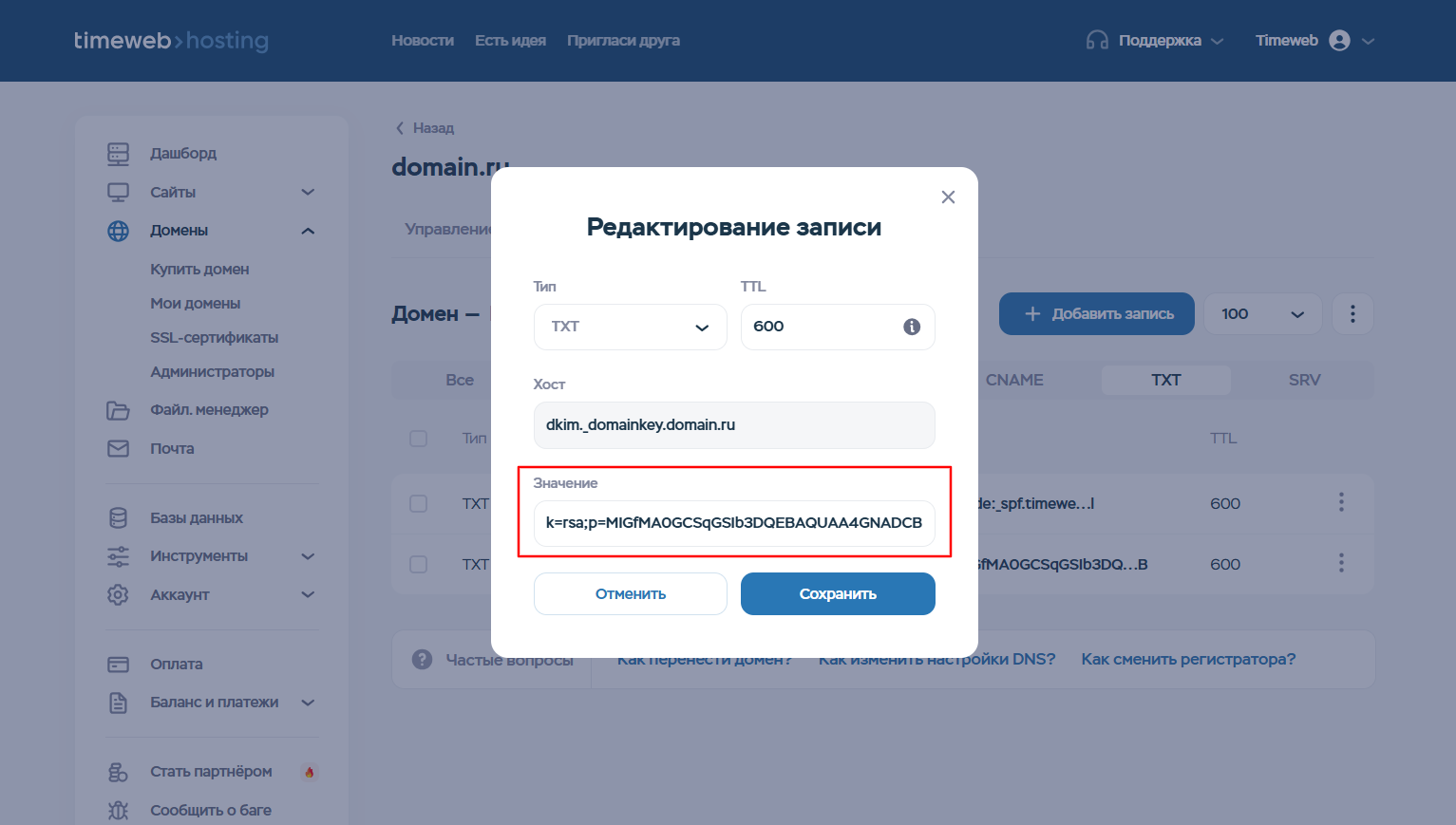Check the first TXT record checkbox
The width and height of the screenshot is (1456, 825).
(x=418, y=503)
